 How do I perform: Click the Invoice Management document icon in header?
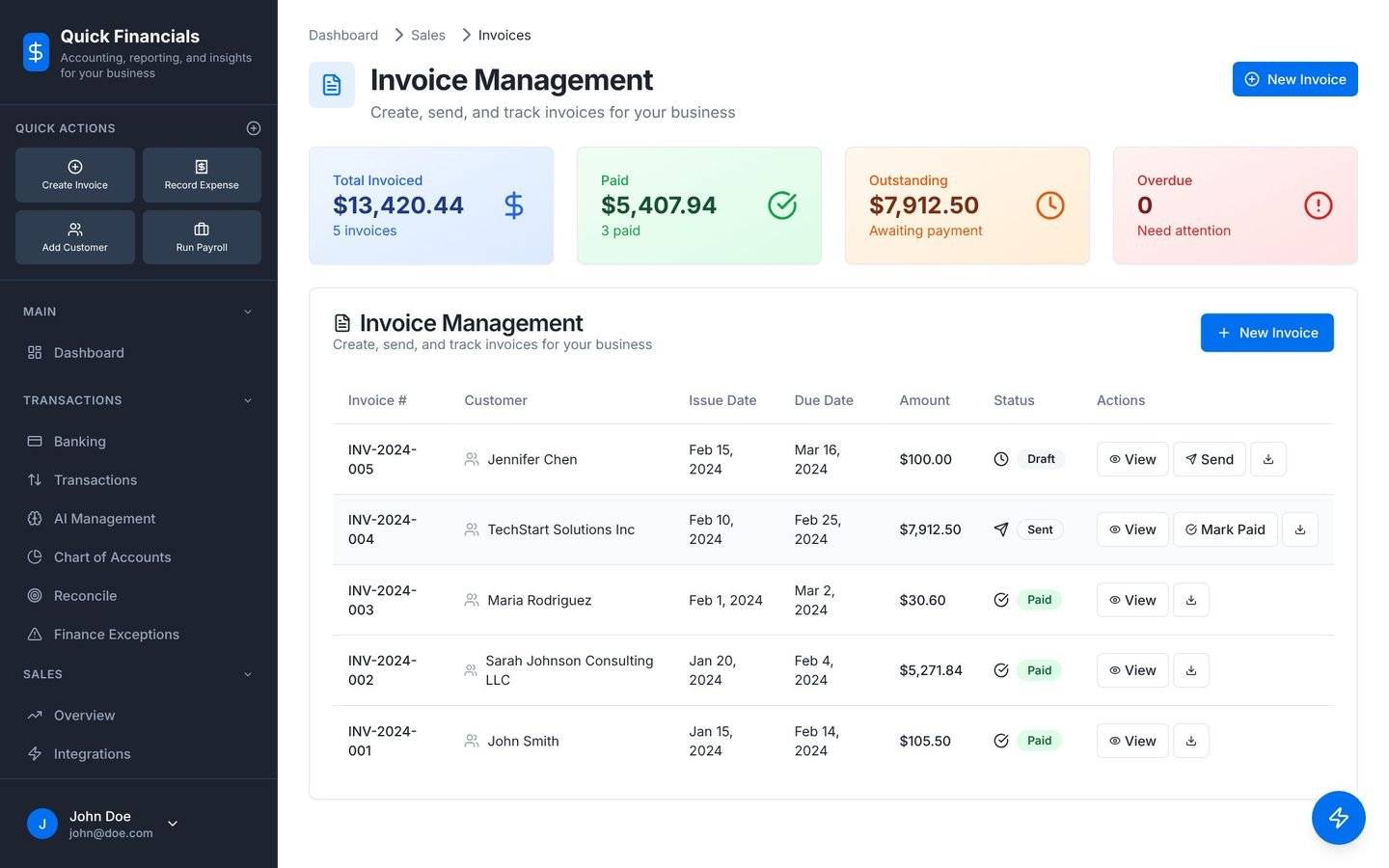click(332, 85)
